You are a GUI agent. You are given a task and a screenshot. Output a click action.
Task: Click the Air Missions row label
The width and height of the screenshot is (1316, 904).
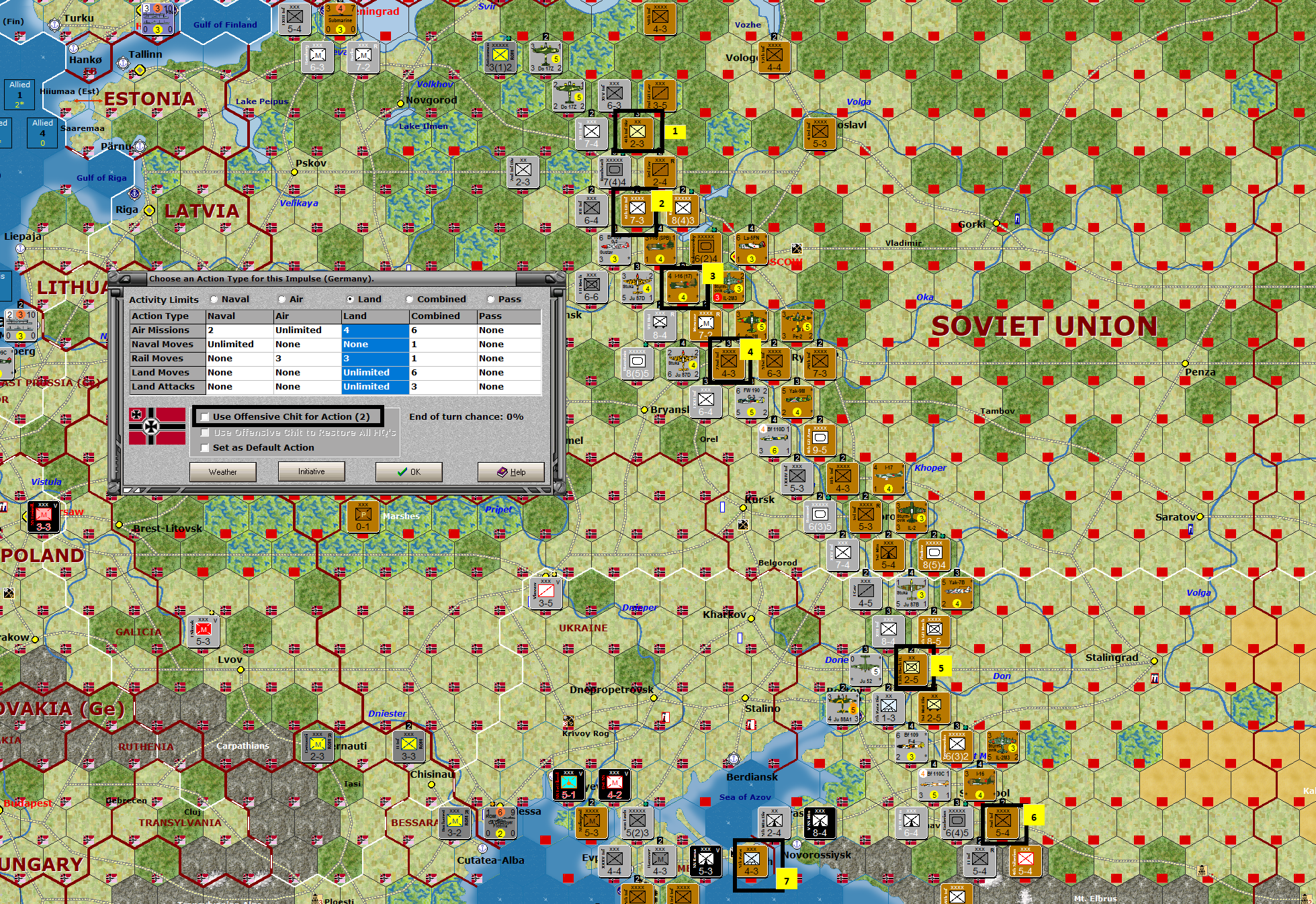point(168,330)
